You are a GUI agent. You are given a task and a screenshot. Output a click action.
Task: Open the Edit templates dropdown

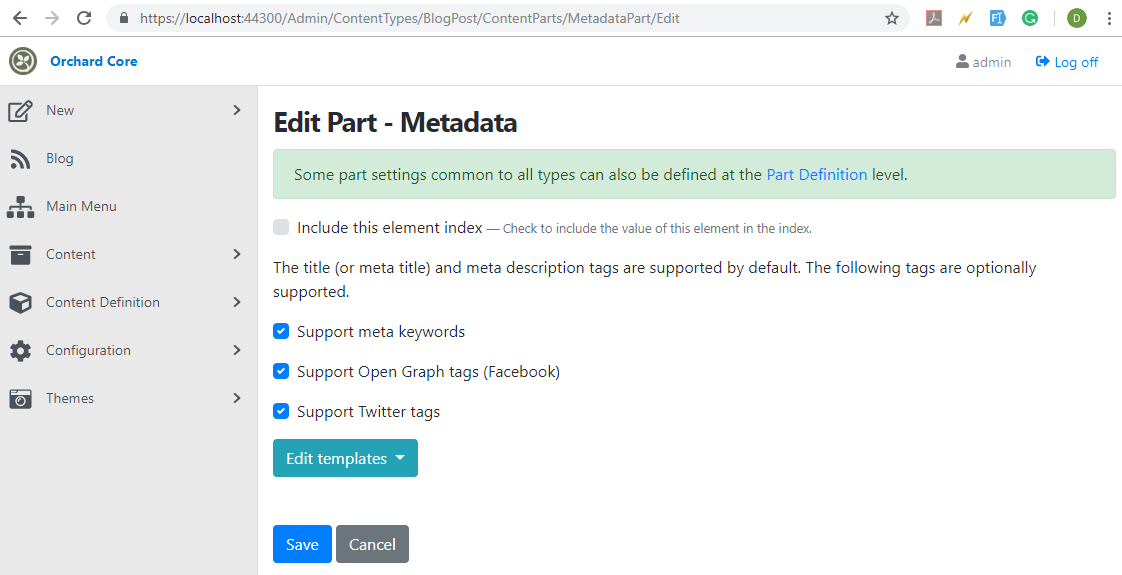[345, 458]
